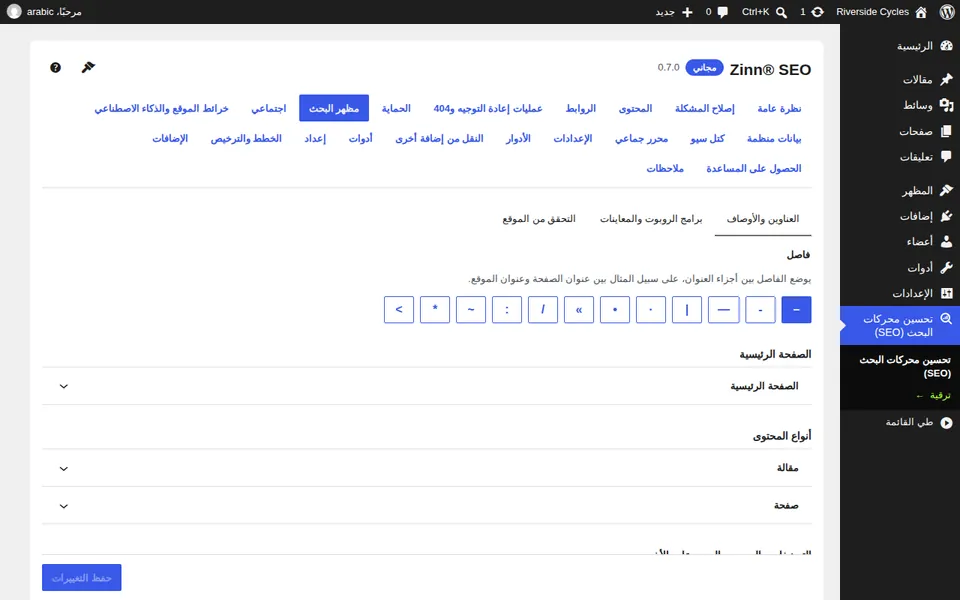Open the updates refresh icon
This screenshot has width=960, height=600.
(817, 12)
